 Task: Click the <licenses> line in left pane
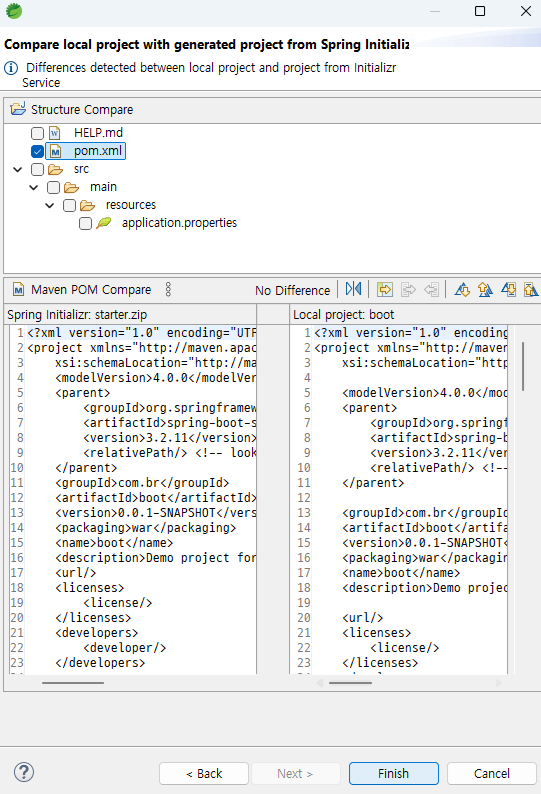(90, 588)
